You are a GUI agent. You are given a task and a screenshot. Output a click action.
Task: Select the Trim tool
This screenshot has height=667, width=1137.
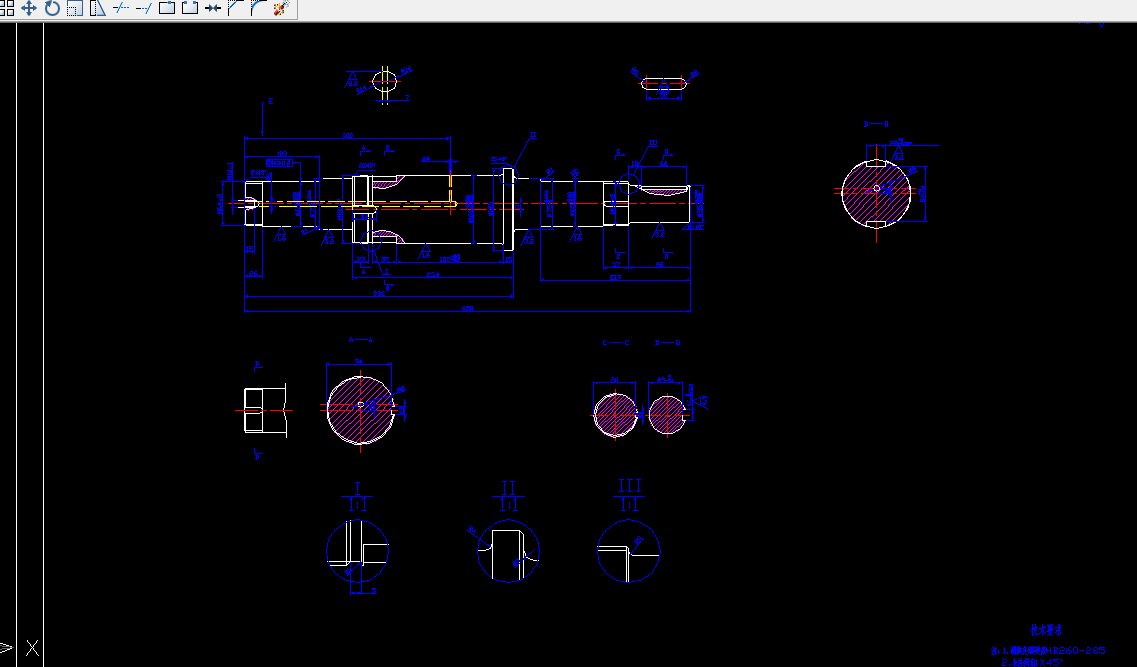click(x=120, y=8)
